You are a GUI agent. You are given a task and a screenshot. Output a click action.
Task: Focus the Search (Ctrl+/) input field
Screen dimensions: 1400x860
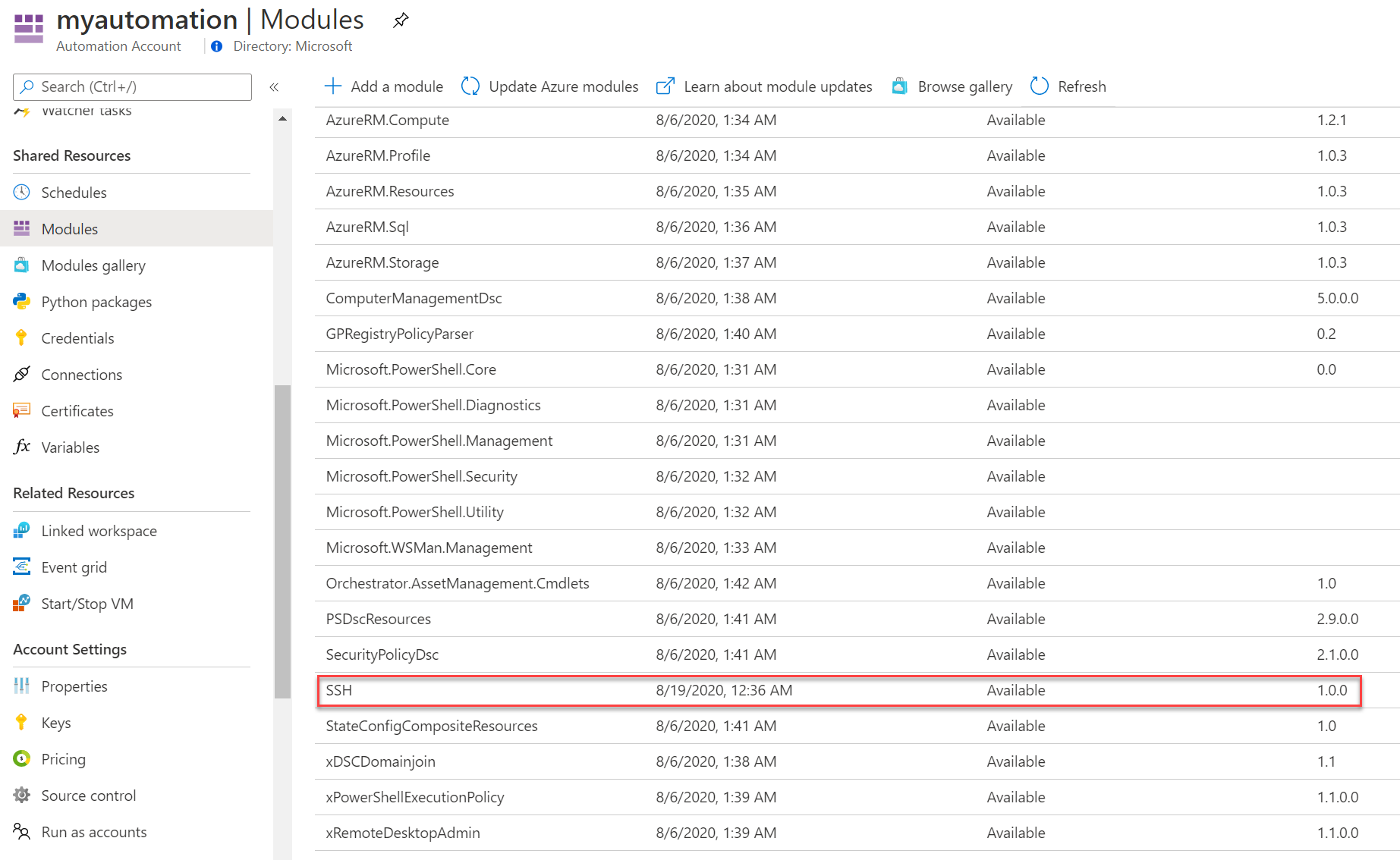click(132, 86)
